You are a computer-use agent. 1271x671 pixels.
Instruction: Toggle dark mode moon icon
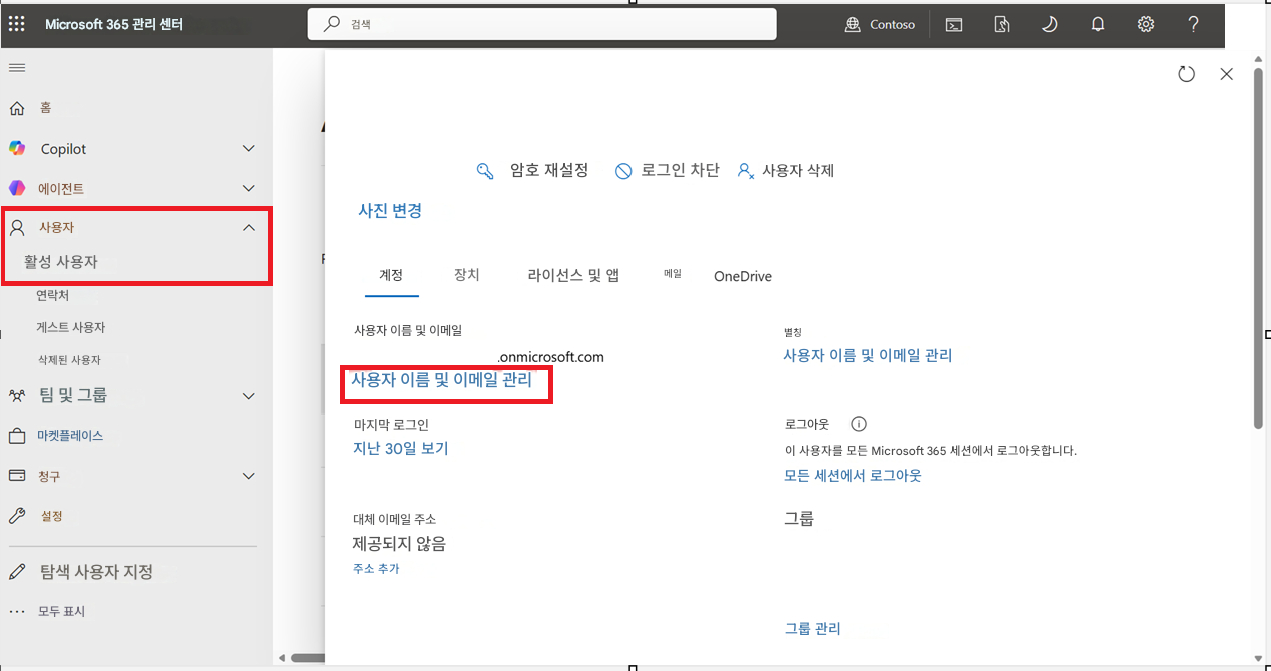point(1050,25)
